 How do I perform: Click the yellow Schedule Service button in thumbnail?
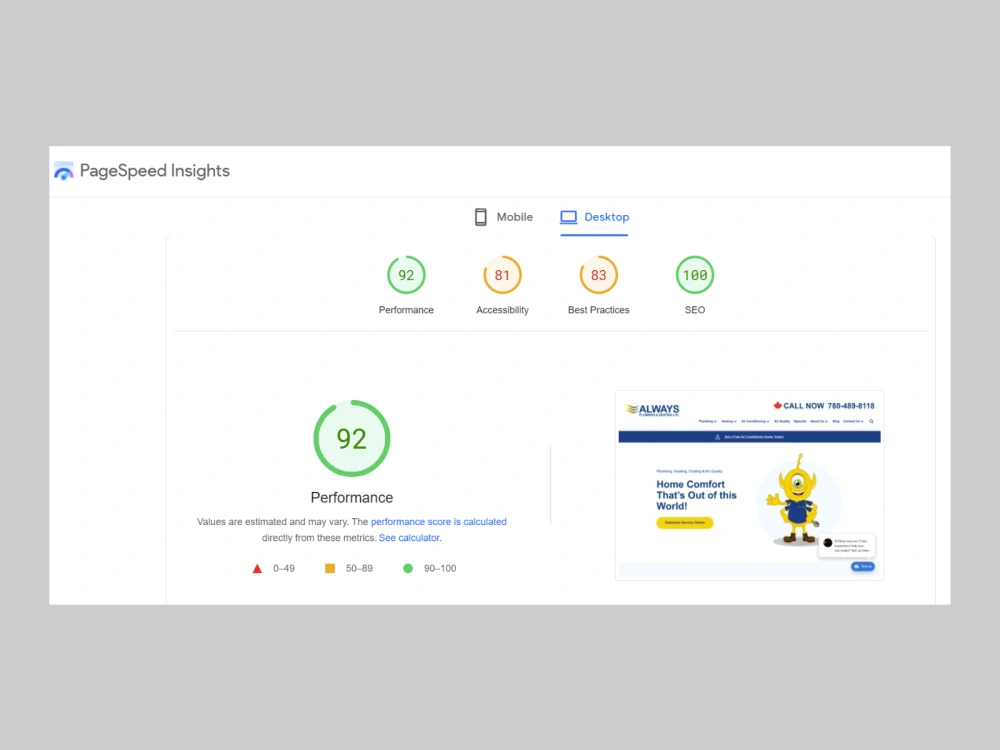685,523
